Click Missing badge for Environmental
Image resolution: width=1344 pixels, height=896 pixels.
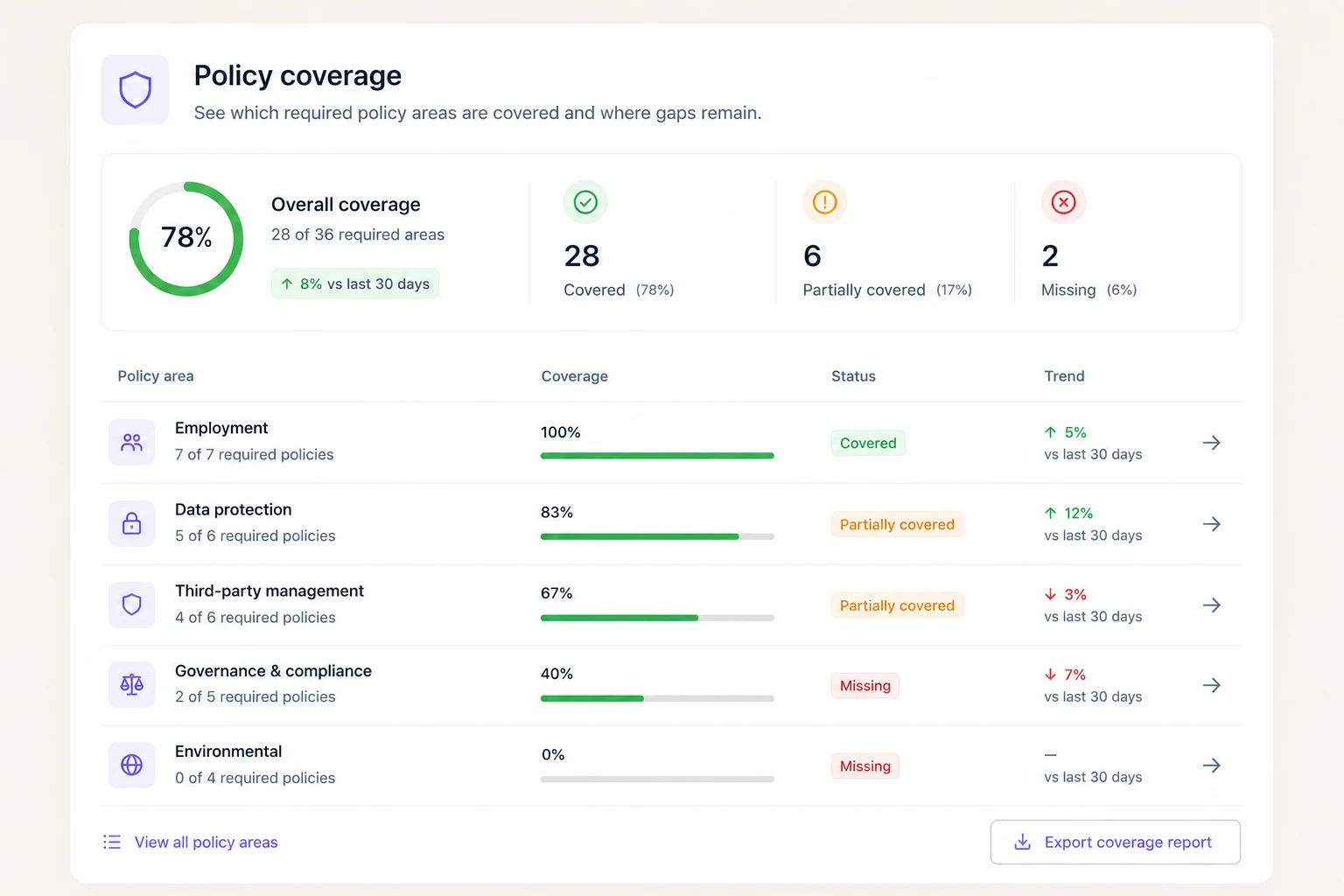865,766
